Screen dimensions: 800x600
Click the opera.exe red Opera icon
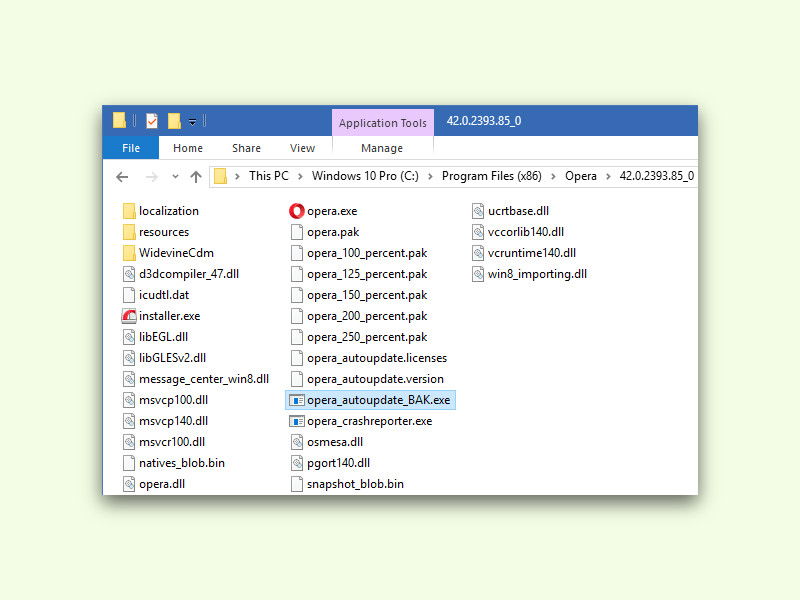tap(296, 211)
